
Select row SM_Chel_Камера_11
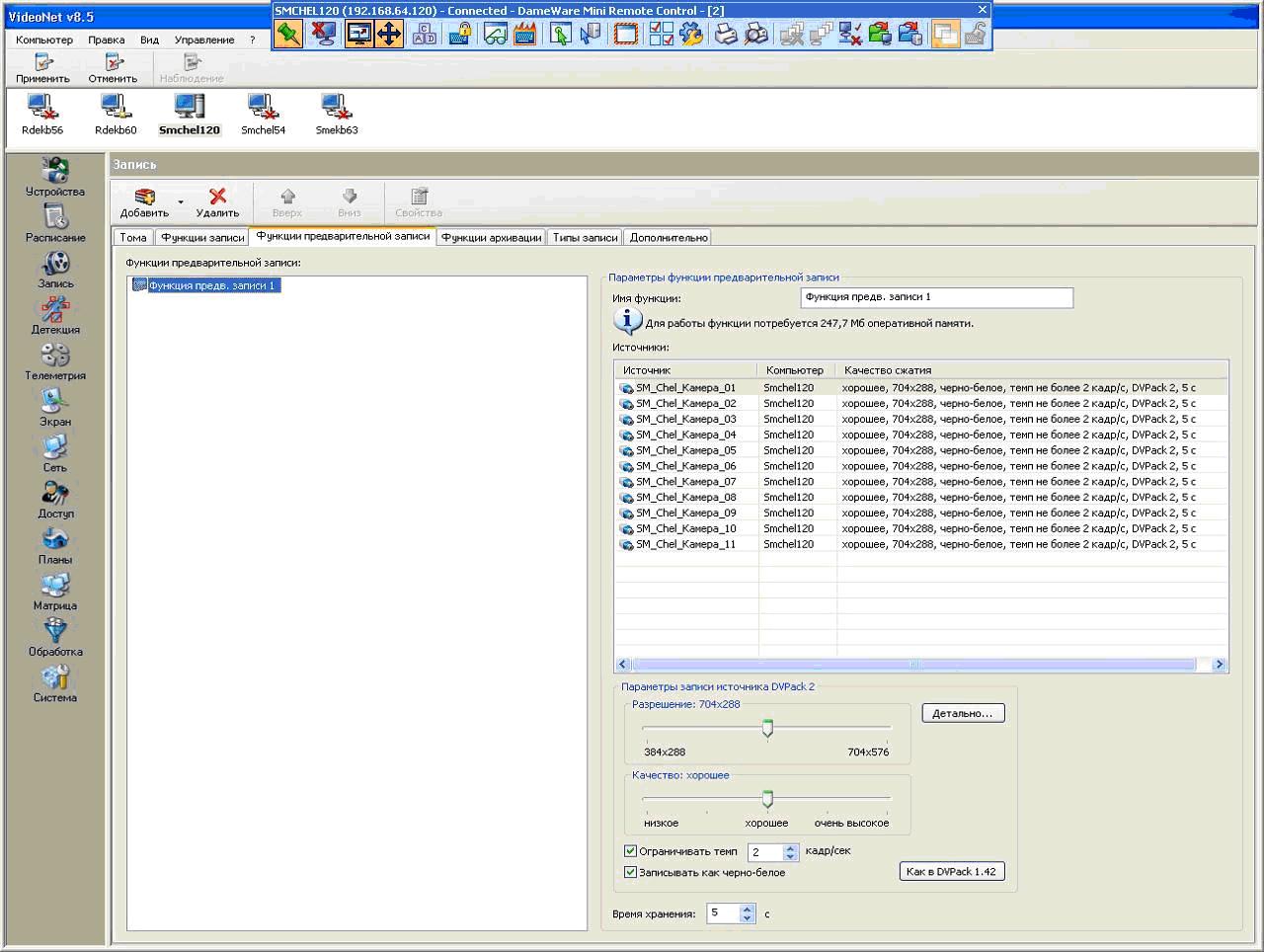tap(920, 544)
